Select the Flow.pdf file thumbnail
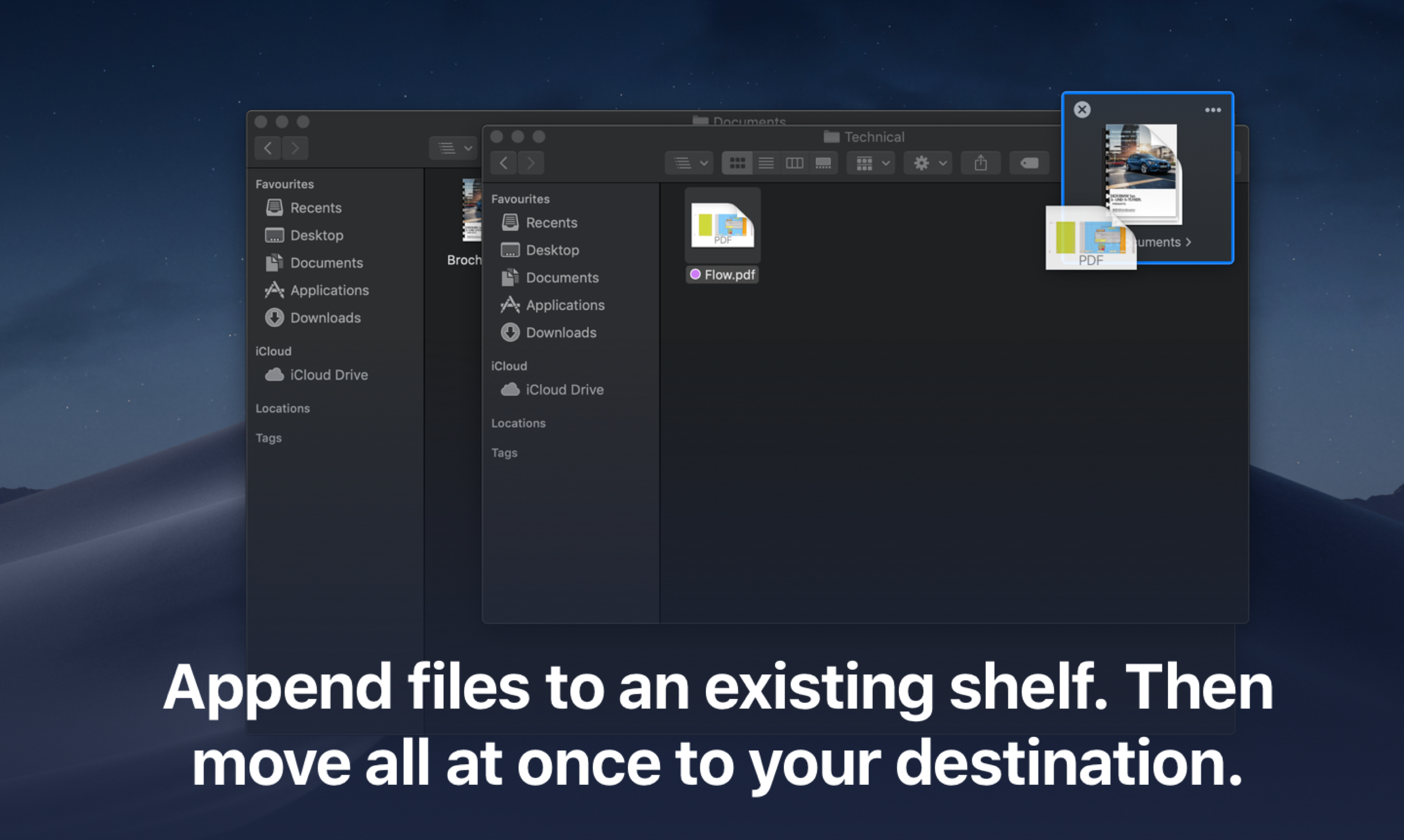 [x=722, y=225]
